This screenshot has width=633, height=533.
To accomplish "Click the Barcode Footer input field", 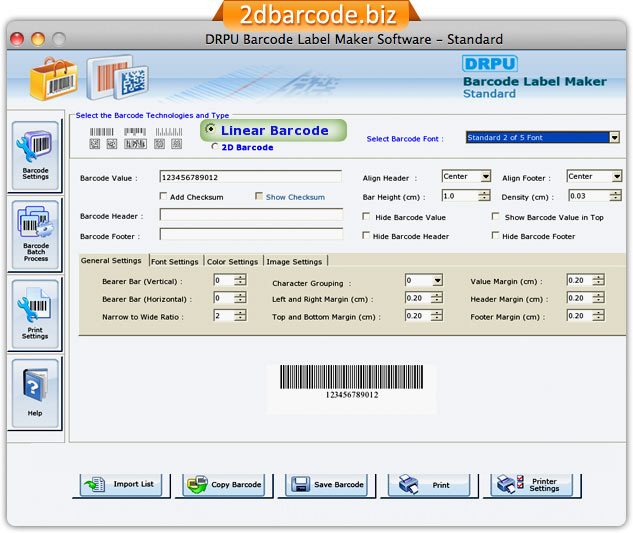I will [x=251, y=234].
